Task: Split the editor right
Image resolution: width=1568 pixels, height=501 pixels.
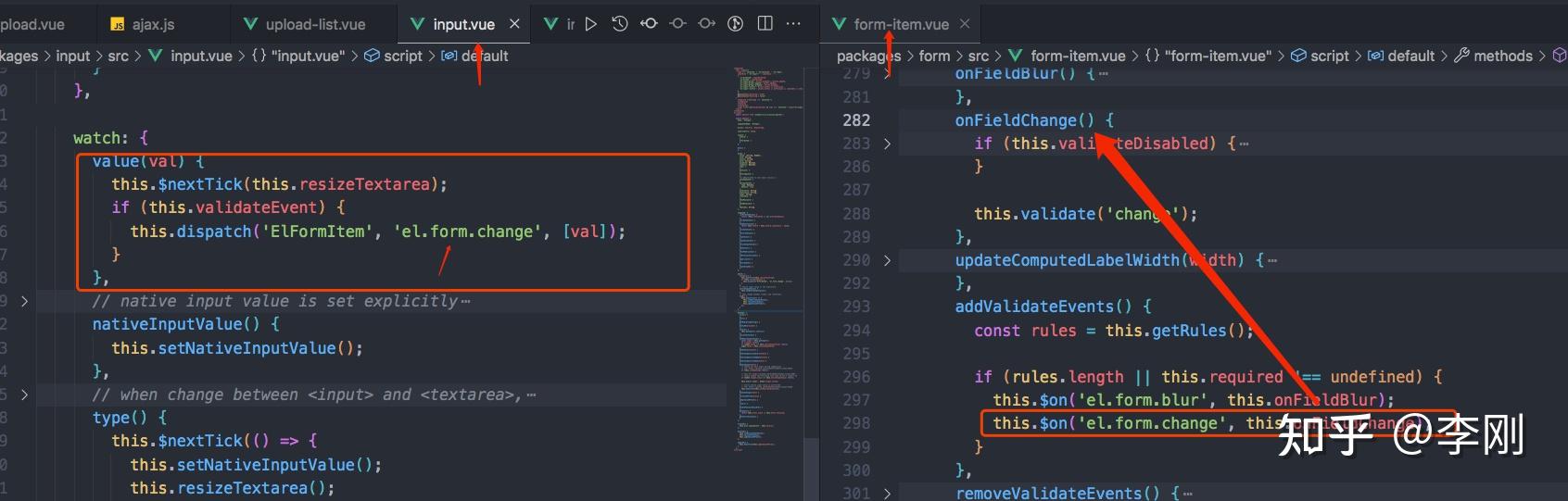Action: [765, 24]
